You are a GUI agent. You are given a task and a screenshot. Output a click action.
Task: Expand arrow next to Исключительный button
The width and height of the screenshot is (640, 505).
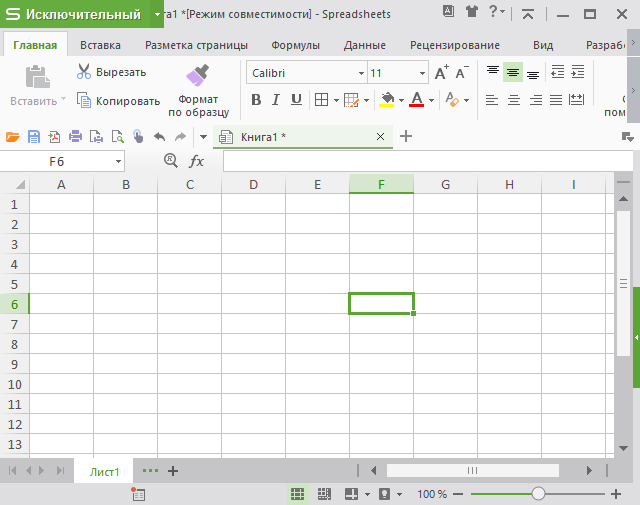pos(157,14)
